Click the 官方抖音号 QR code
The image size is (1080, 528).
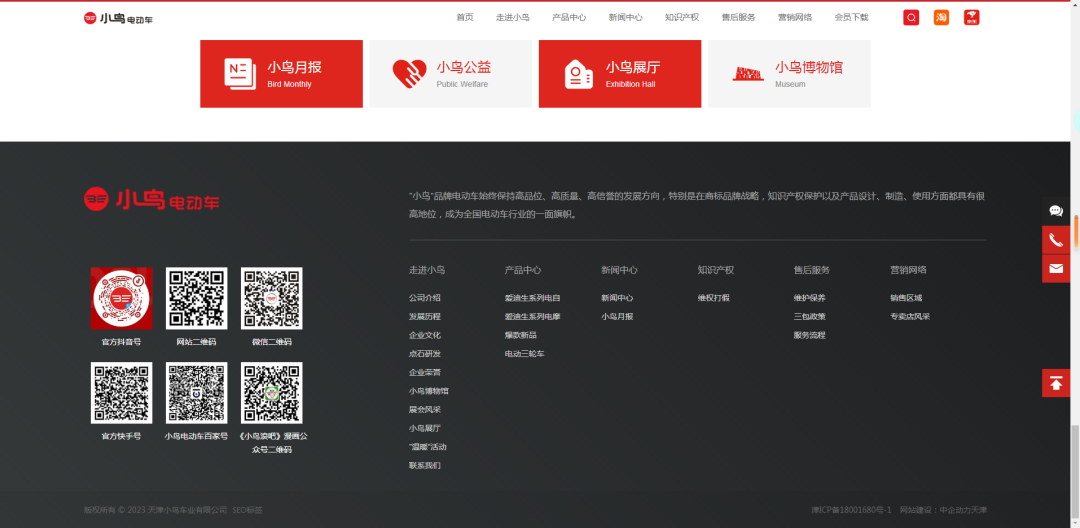(x=121, y=298)
